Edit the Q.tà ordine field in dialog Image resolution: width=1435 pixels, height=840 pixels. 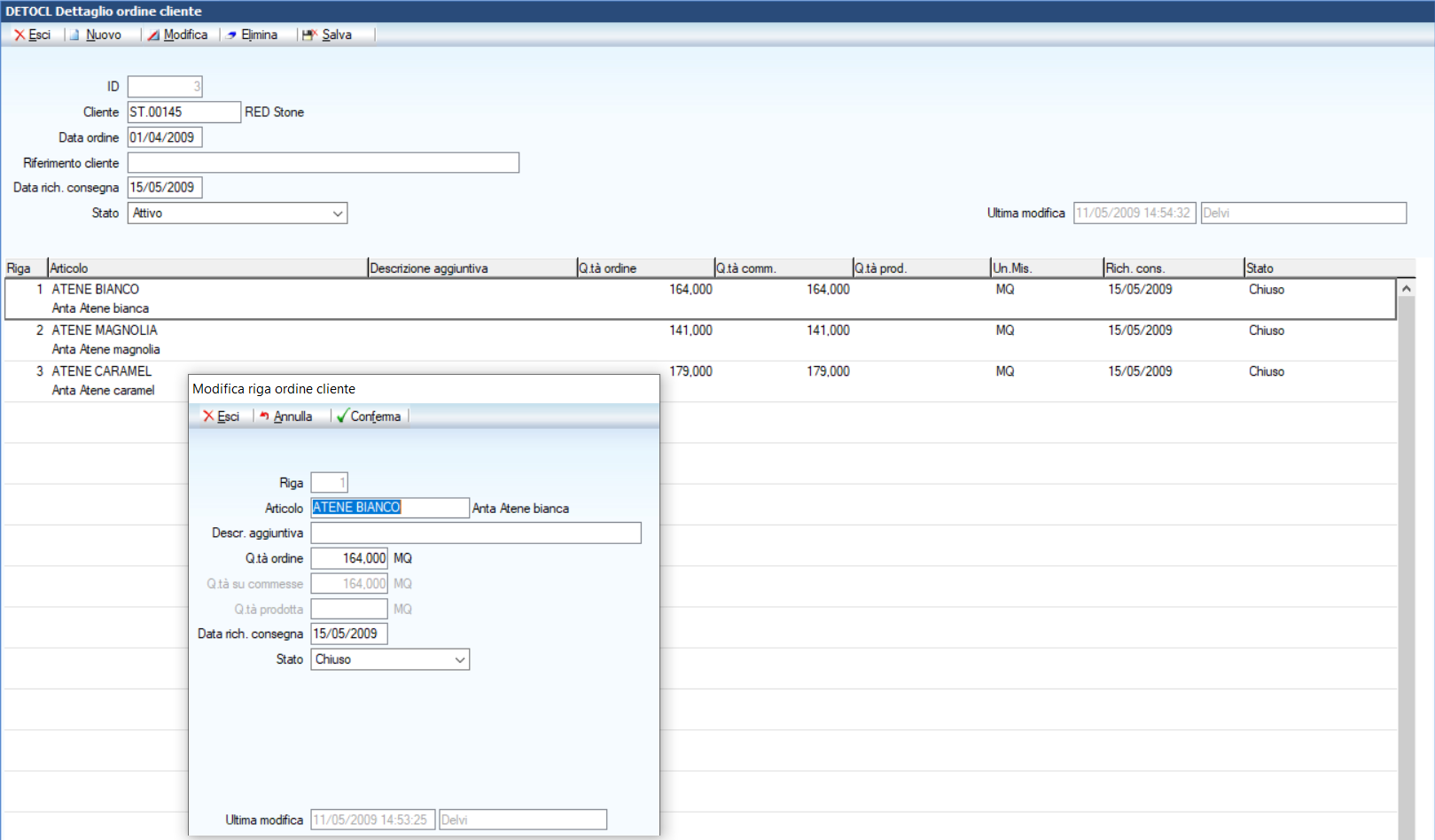(349, 559)
